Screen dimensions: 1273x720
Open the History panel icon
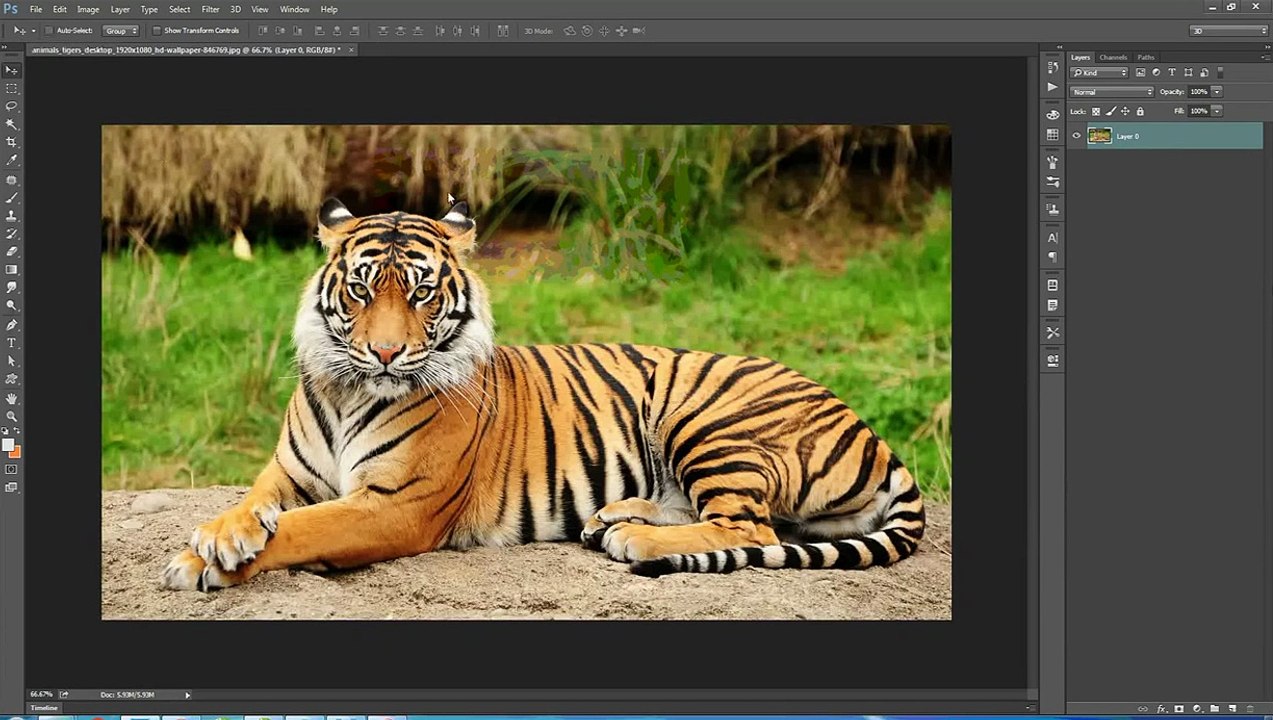1052,68
